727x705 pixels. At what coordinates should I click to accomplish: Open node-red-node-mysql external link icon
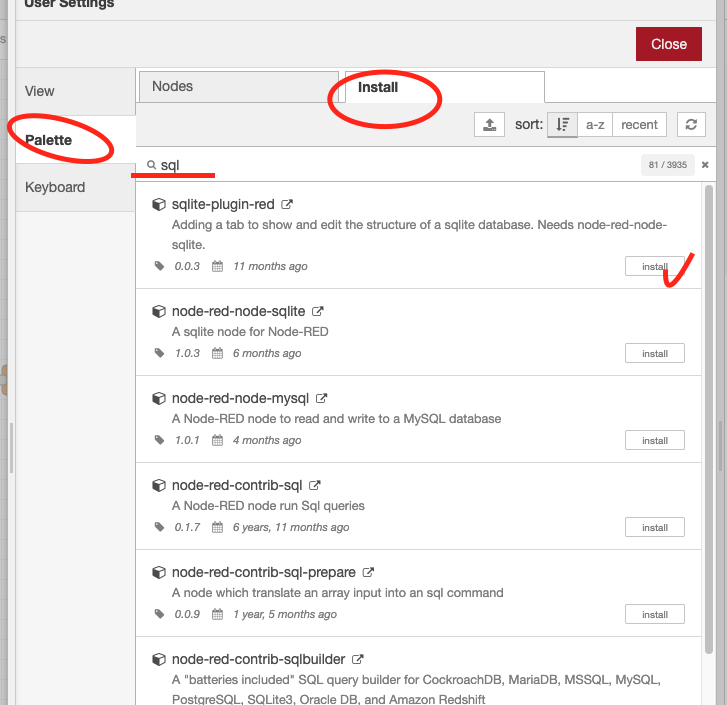321,399
